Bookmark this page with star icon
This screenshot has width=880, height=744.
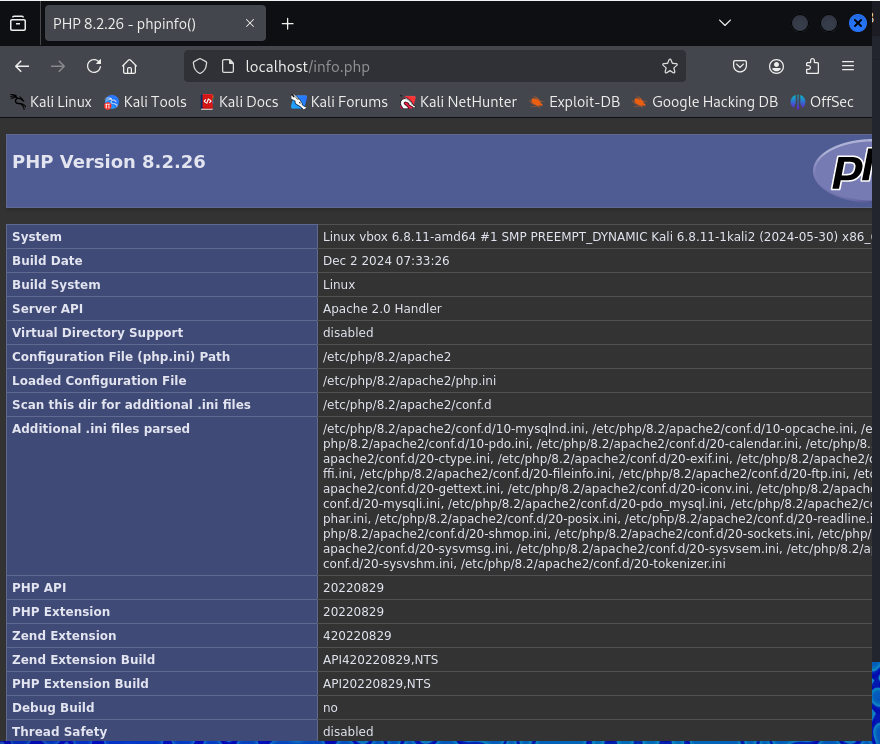coord(669,66)
